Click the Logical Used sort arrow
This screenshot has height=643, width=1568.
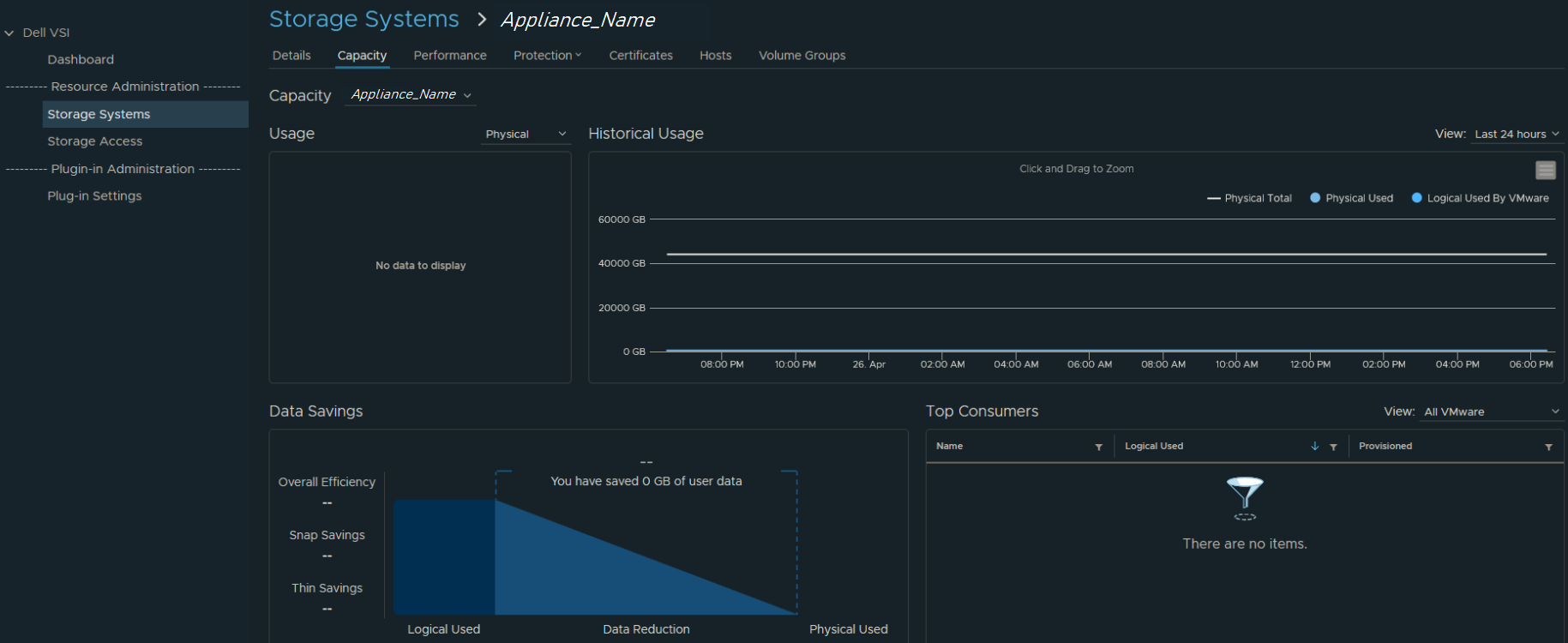tap(1314, 446)
